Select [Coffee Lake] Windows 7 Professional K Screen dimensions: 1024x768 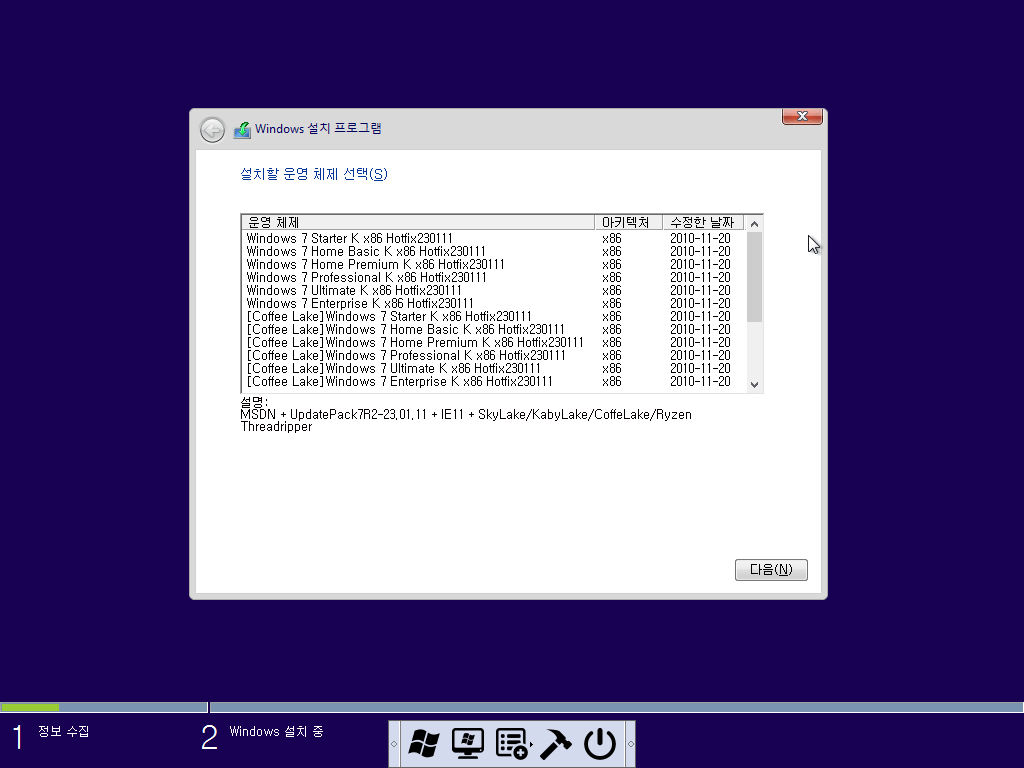493,356
